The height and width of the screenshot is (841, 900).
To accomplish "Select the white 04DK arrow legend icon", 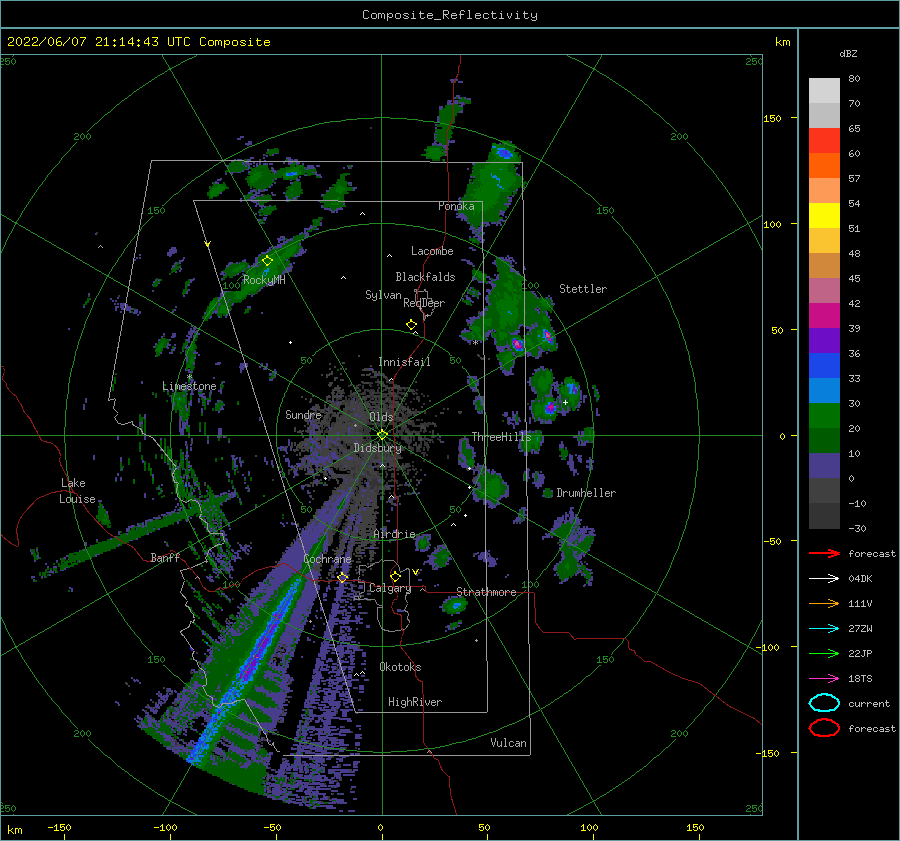I will [824, 578].
